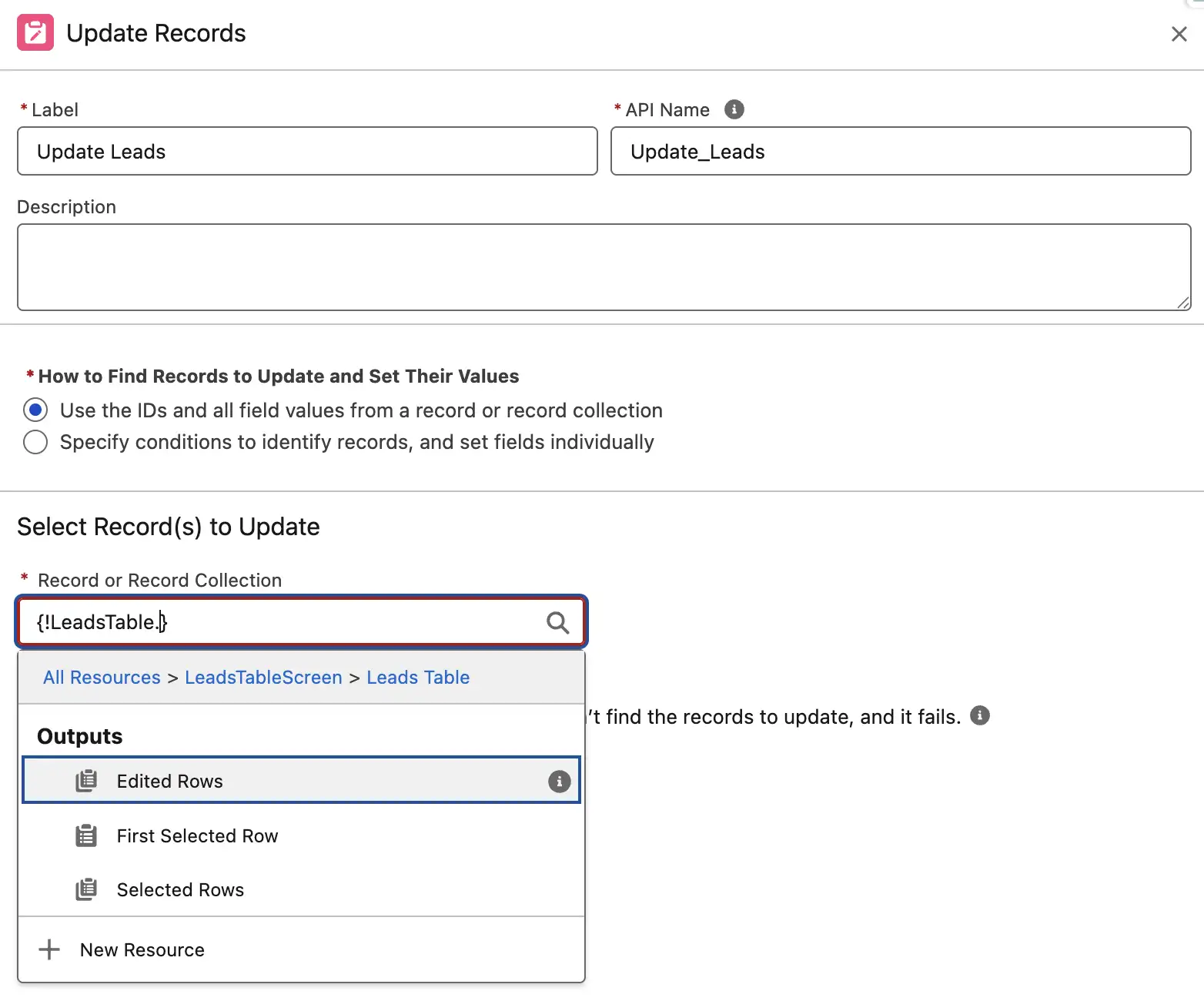The height and width of the screenshot is (1001, 1204).
Task: Choose First Selected Row output
Action: coord(197,835)
